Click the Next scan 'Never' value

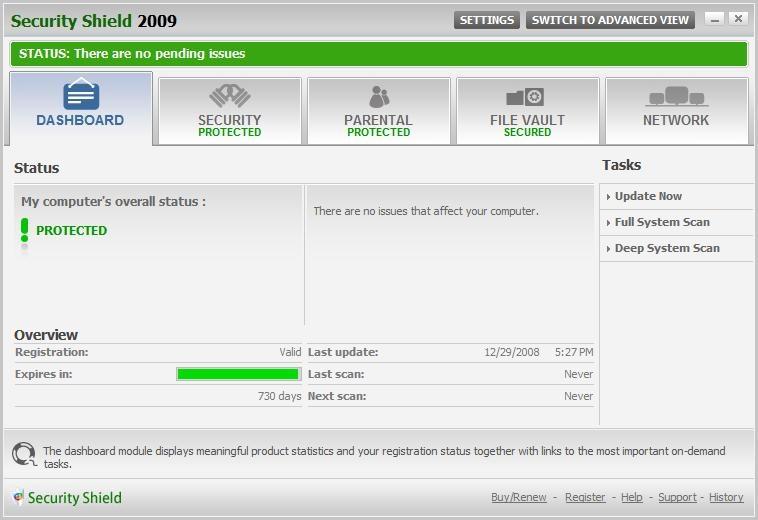coord(579,396)
